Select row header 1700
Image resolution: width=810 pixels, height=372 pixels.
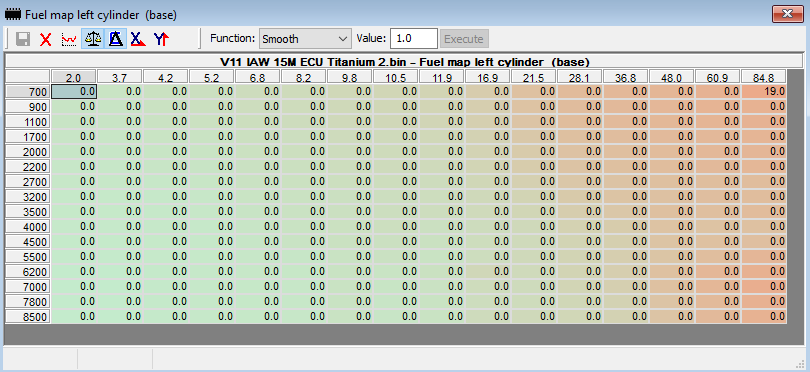[x=28, y=137]
